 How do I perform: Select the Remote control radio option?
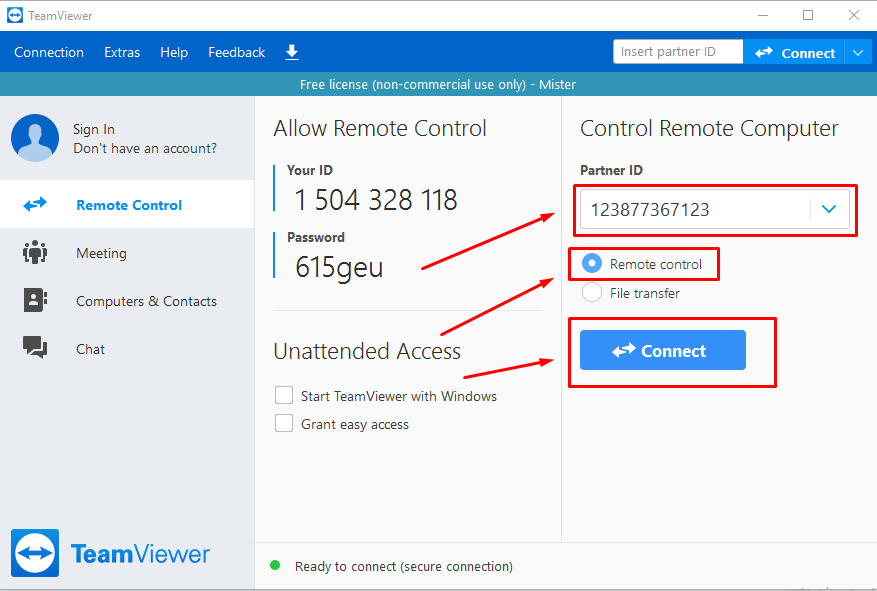tap(592, 263)
